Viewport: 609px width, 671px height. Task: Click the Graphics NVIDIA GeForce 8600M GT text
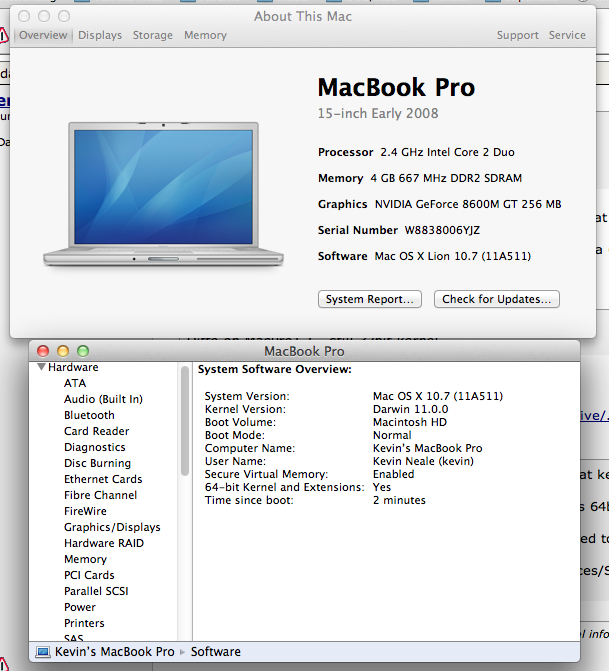[468, 204]
